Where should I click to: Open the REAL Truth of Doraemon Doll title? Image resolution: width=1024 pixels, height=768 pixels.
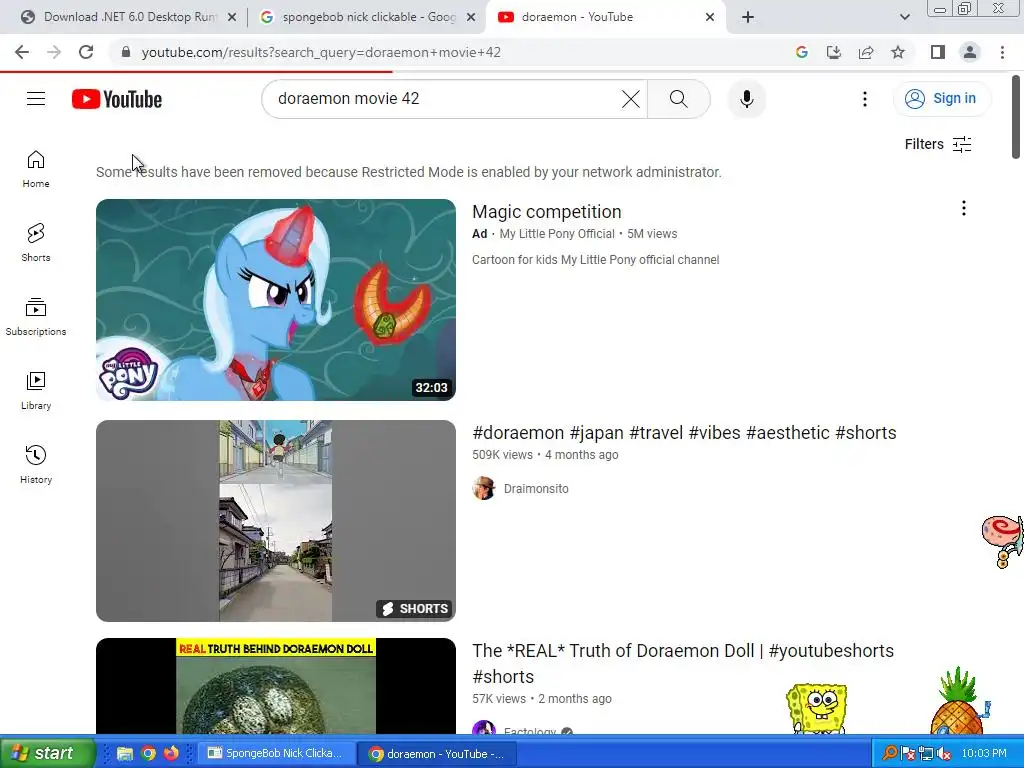pyautogui.click(x=683, y=664)
